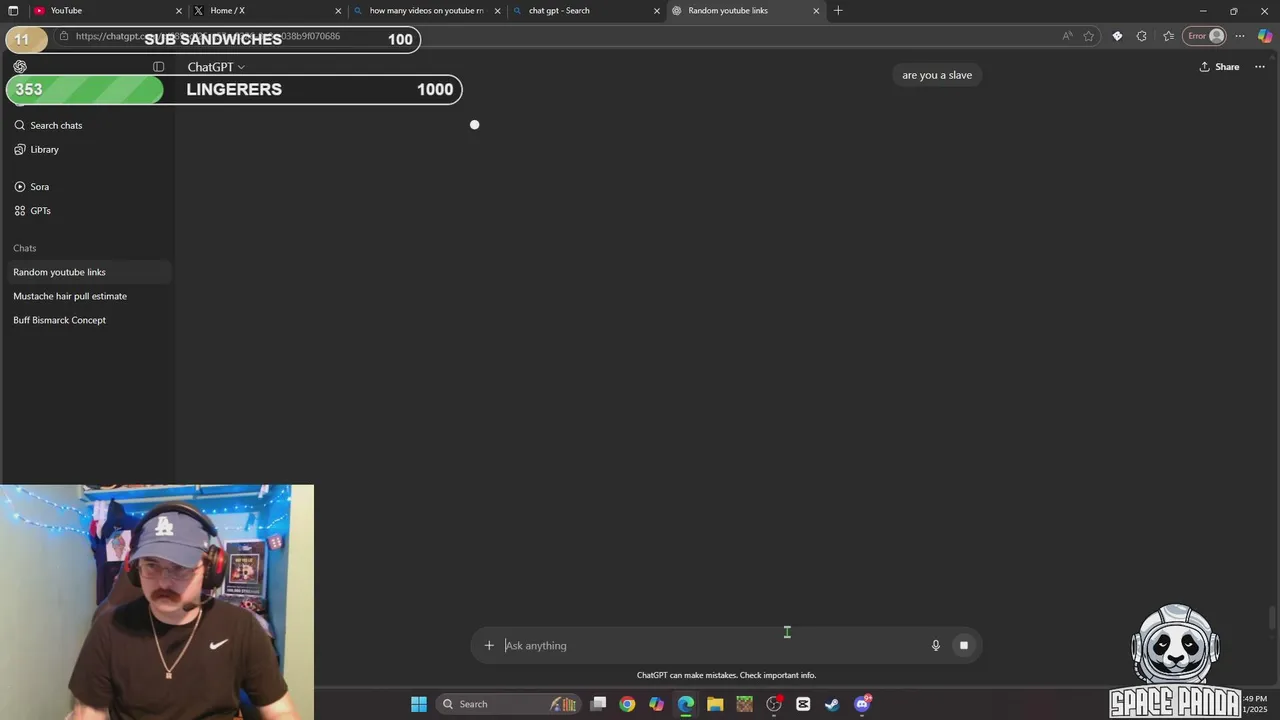Open Task View on the taskbar
The width and height of the screenshot is (1280, 720).
[x=598, y=704]
